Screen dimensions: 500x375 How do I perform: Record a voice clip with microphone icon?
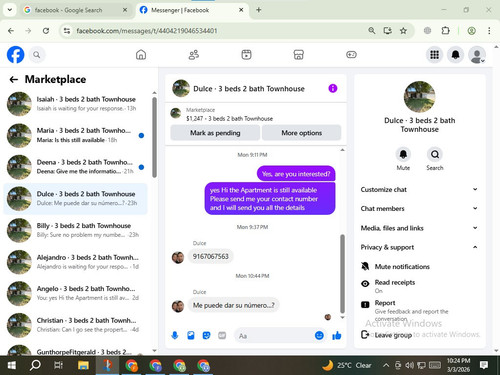(x=175, y=335)
